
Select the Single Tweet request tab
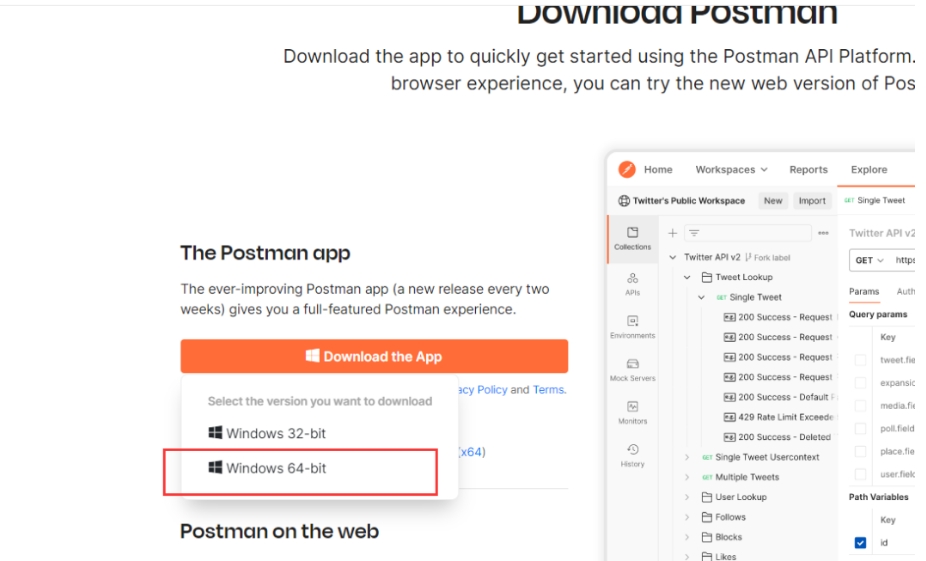[x=876, y=201]
